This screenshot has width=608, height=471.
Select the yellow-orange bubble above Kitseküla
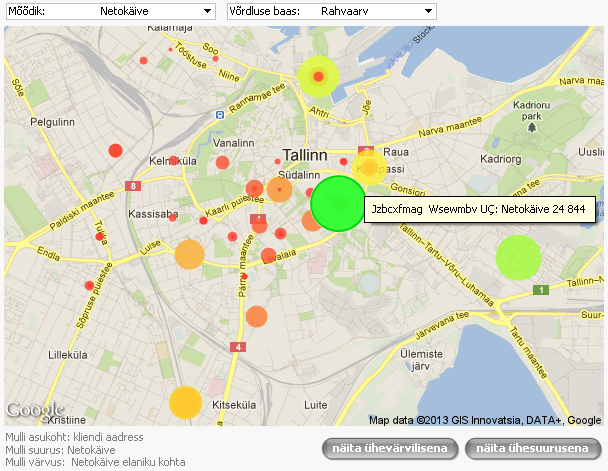click(x=185, y=402)
